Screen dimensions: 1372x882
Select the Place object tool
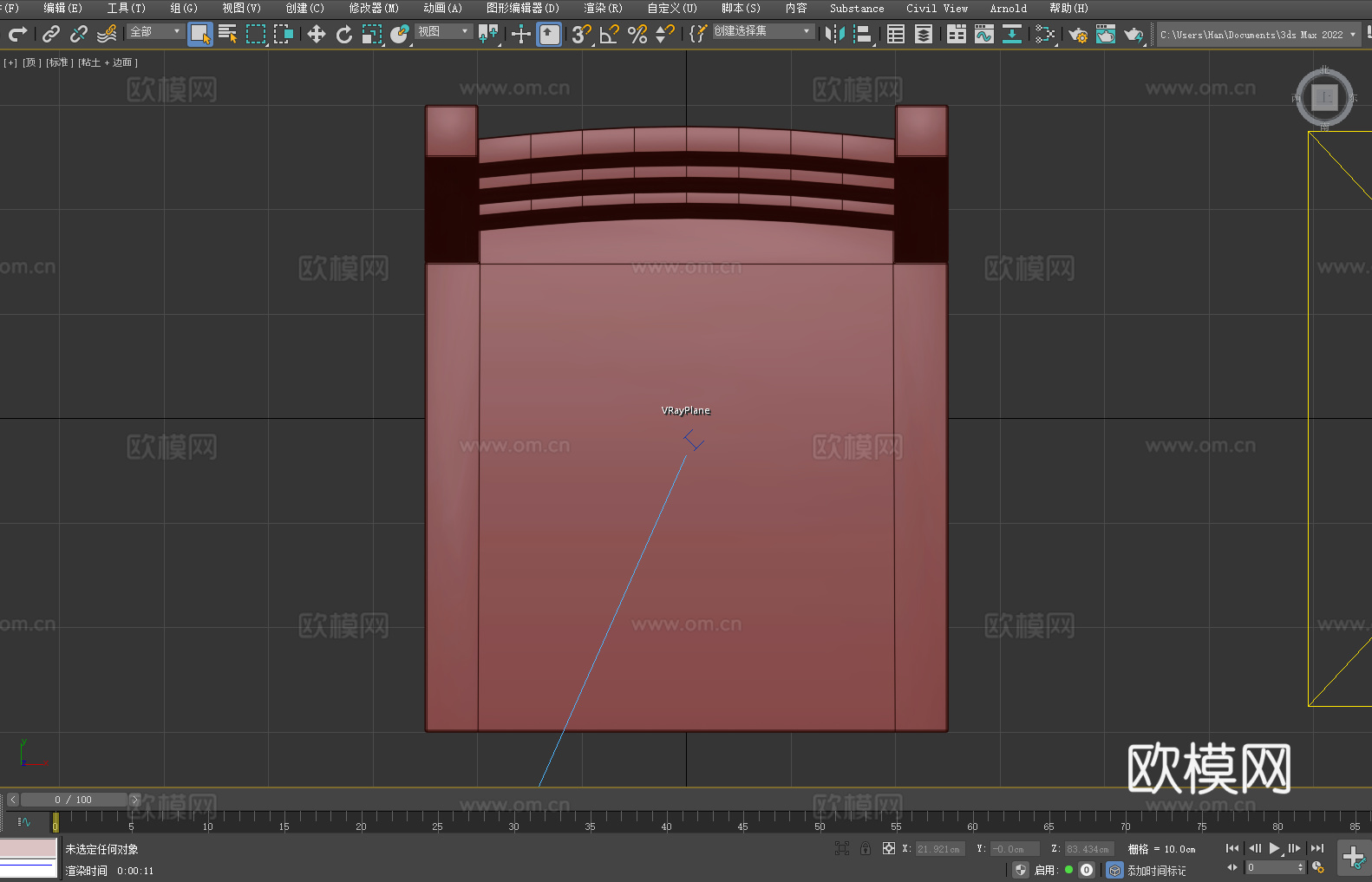tap(400, 34)
